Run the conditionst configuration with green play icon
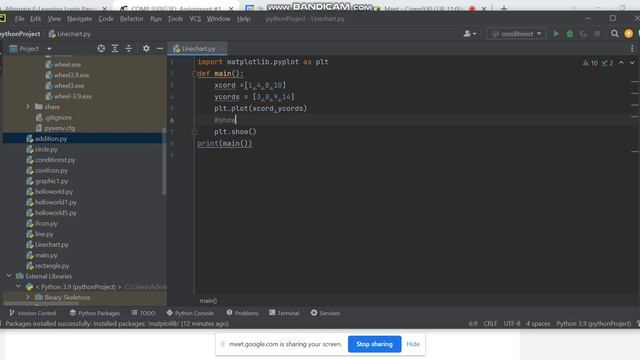 [556, 34]
